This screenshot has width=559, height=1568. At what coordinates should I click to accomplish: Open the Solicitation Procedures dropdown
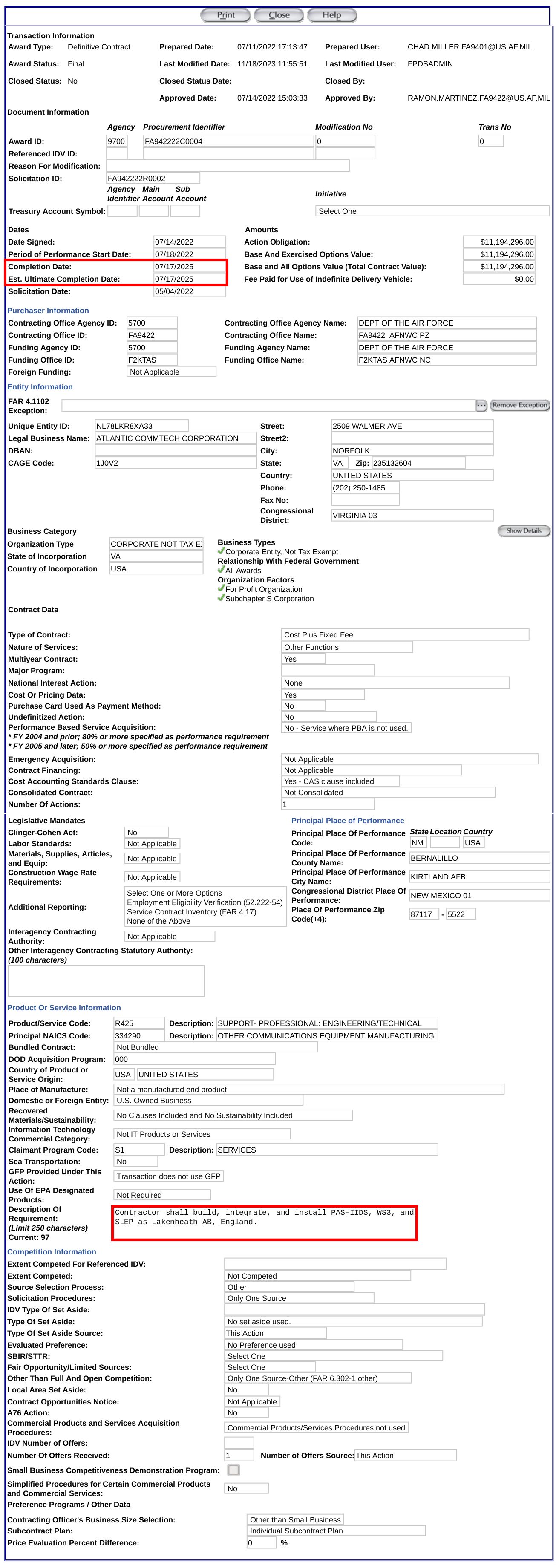(x=299, y=1298)
